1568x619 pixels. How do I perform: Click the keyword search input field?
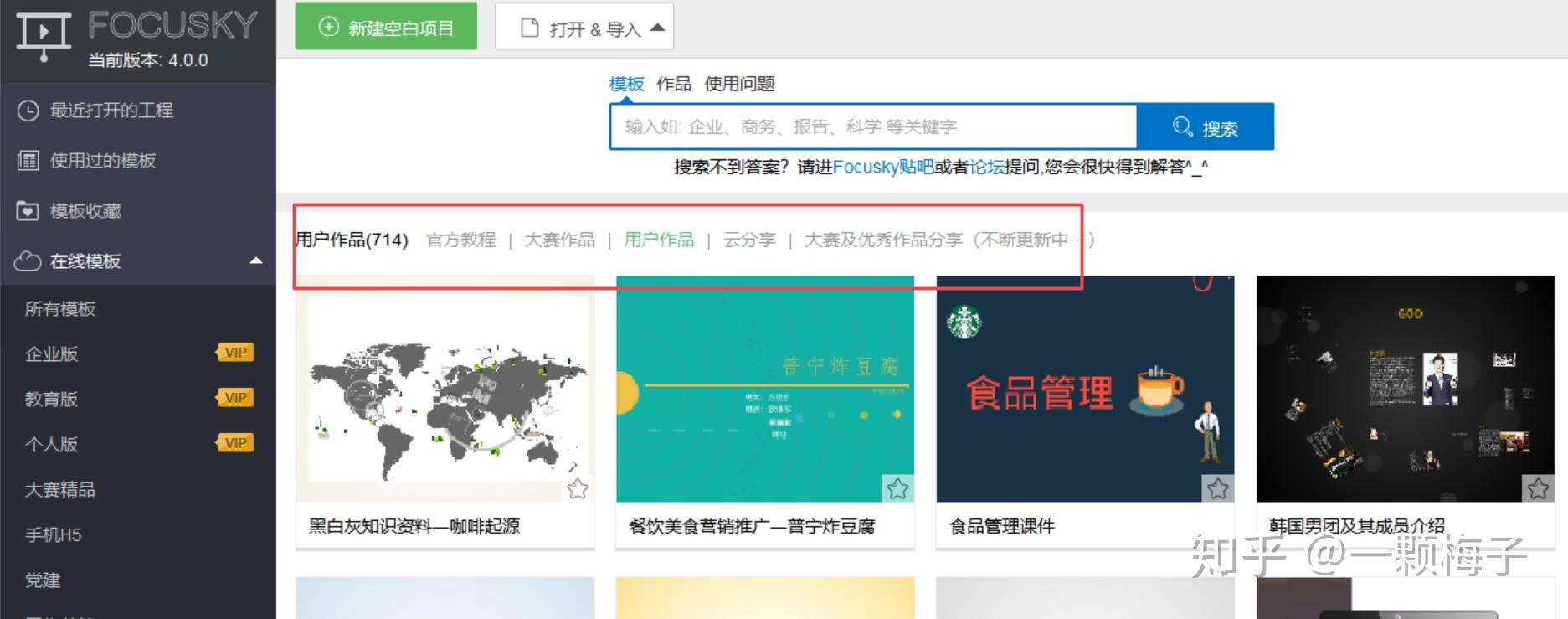point(873,126)
